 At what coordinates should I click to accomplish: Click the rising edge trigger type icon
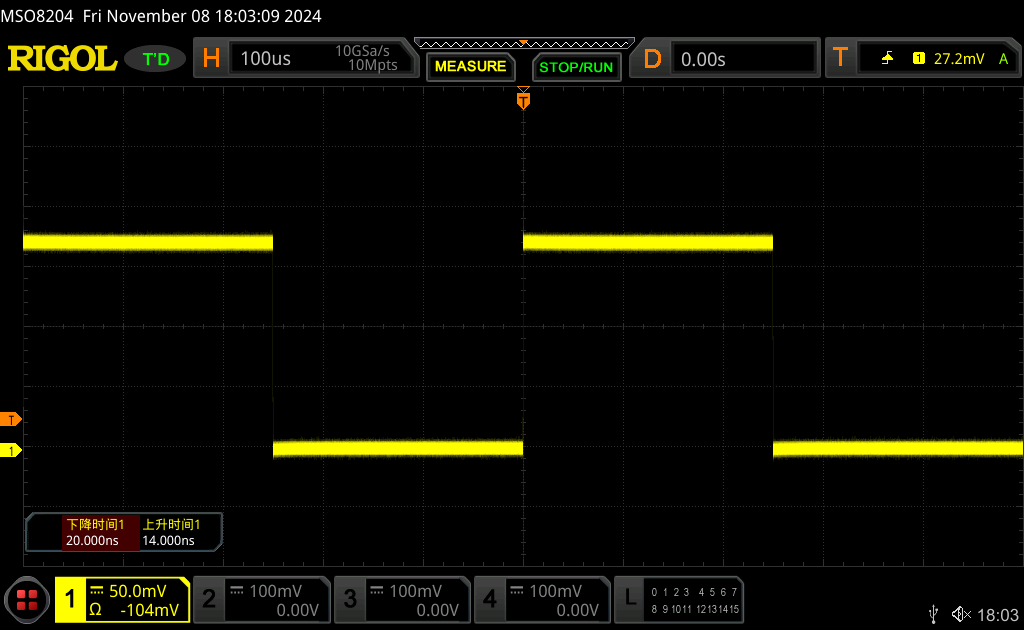pos(887,59)
